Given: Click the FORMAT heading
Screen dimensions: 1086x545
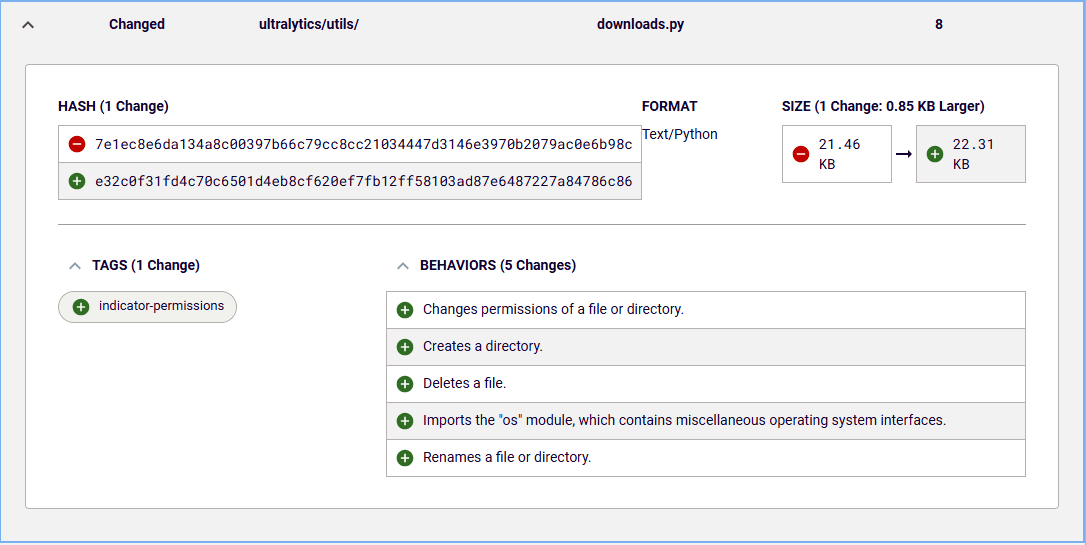Looking at the screenshot, I should click(670, 107).
